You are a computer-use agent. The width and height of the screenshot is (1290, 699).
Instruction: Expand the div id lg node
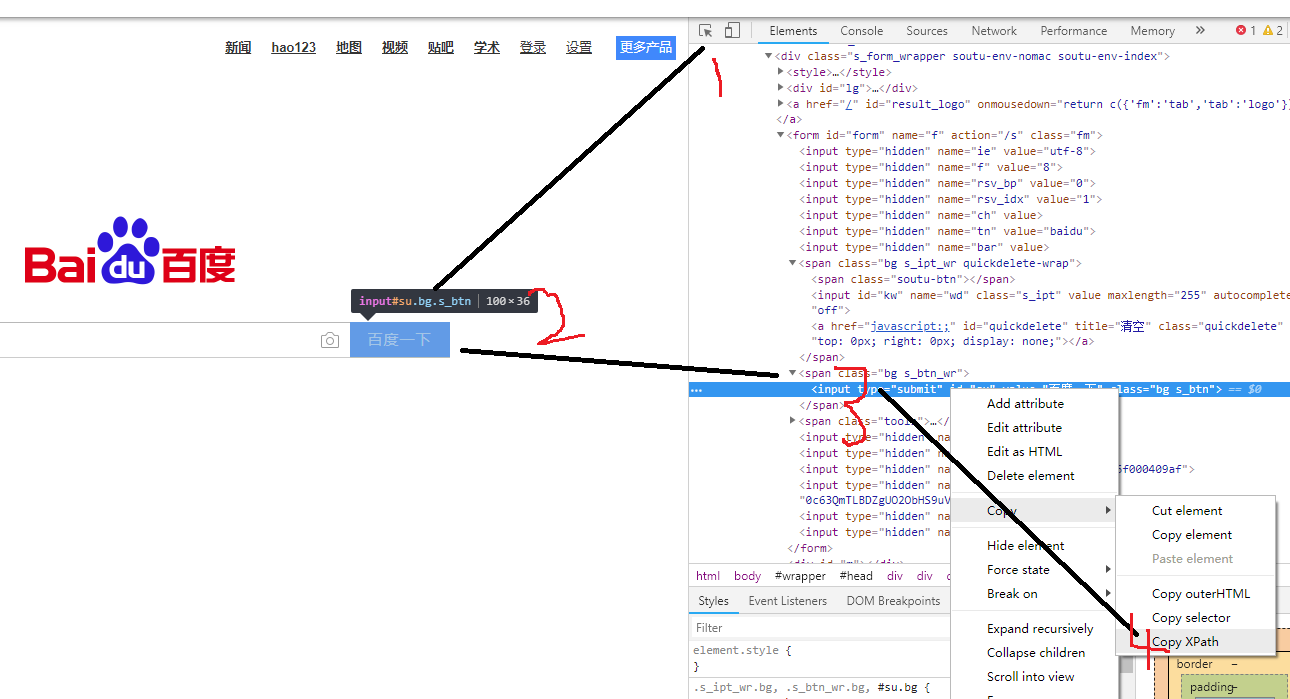point(782,88)
